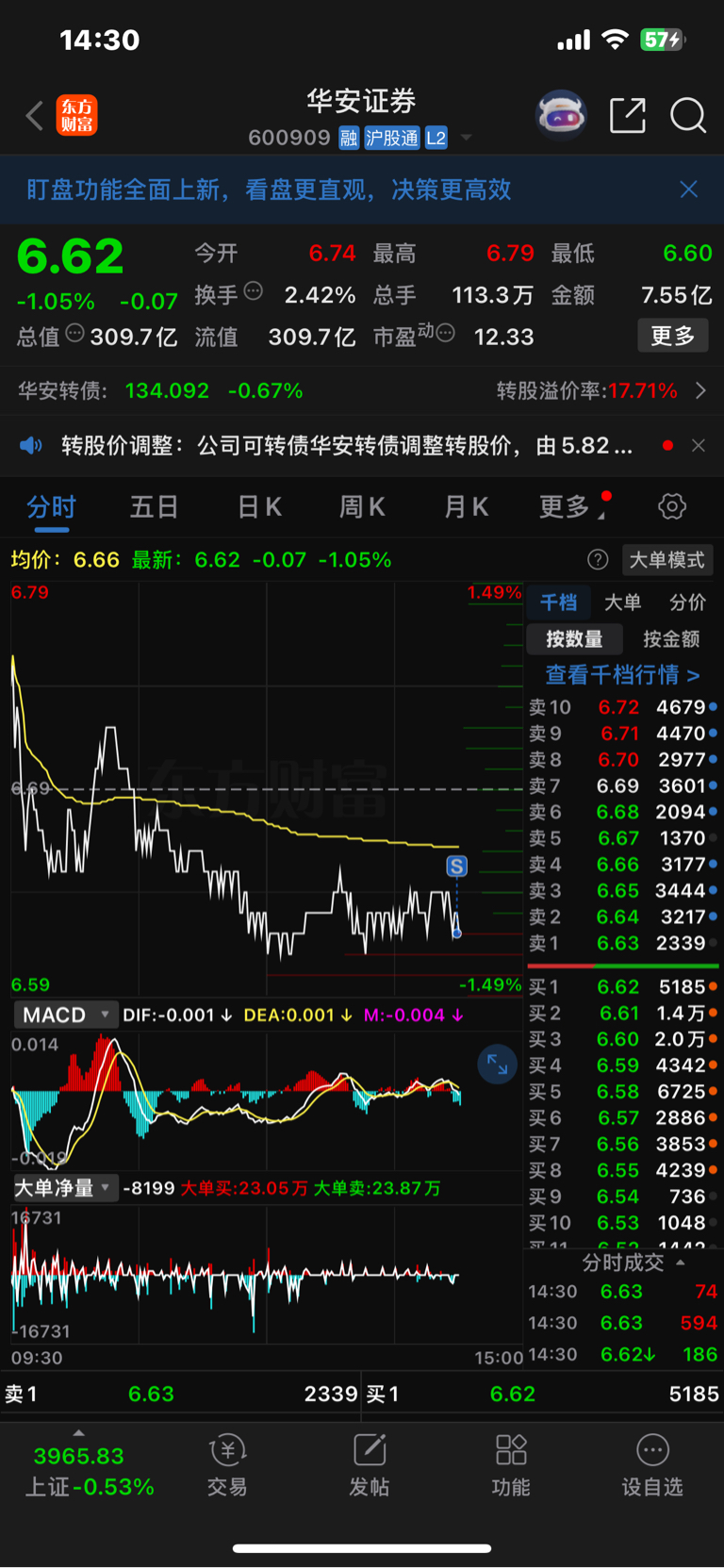Switch to 分时 tab
The height and width of the screenshot is (1568, 724).
point(51,507)
